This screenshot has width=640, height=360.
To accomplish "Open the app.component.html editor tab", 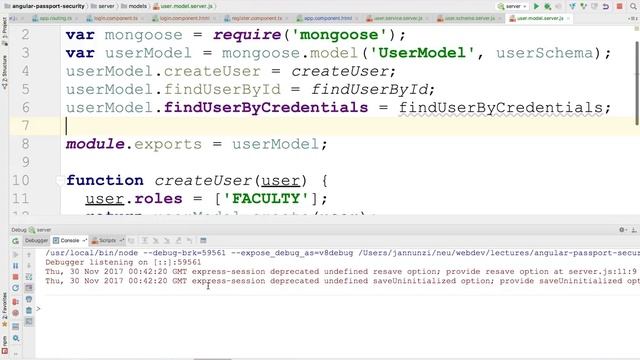I will tap(327, 18).
